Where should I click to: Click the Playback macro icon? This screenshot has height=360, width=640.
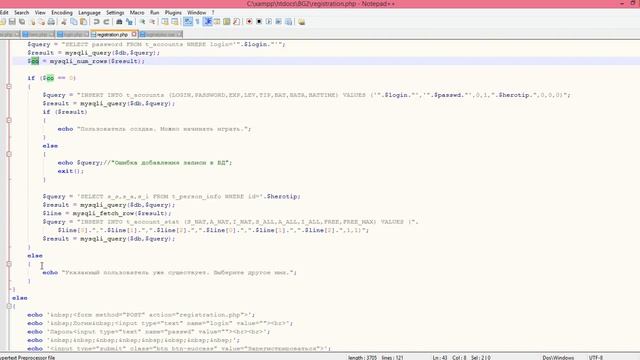coord(269,22)
